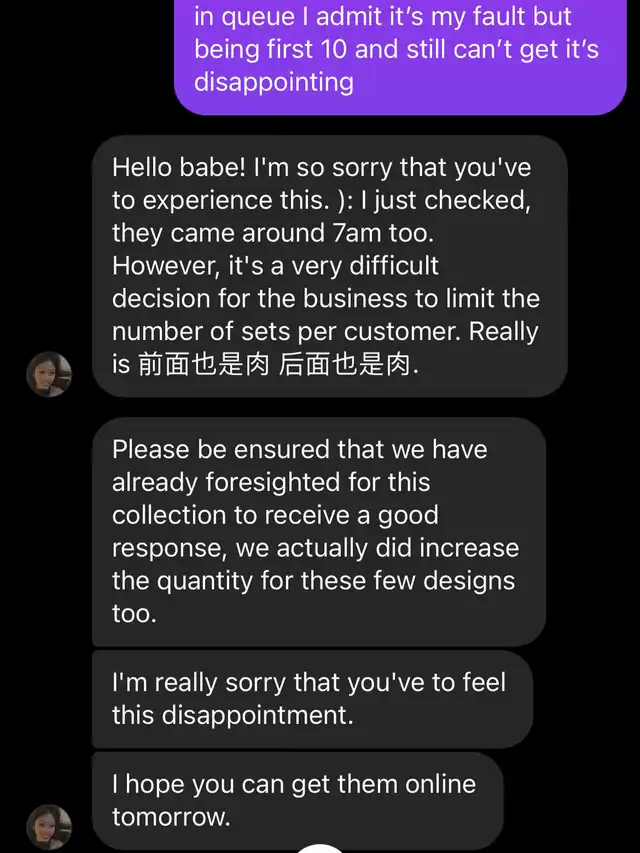The height and width of the screenshot is (853, 640).
Task: Tap the "I hope you can get them" bubble
Action: point(296,800)
